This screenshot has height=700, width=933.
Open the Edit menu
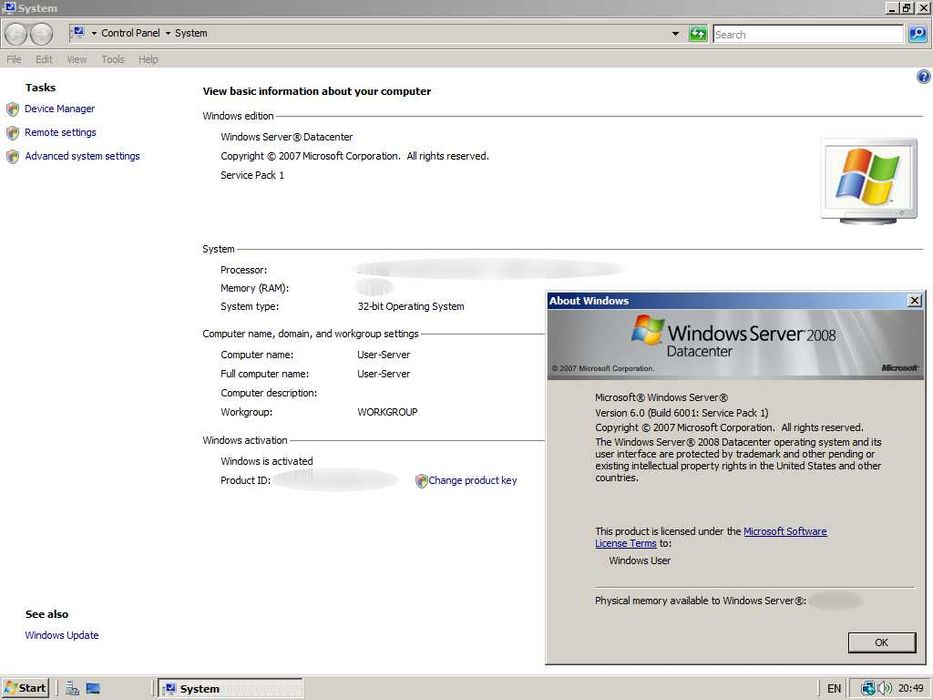click(x=44, y=60)
